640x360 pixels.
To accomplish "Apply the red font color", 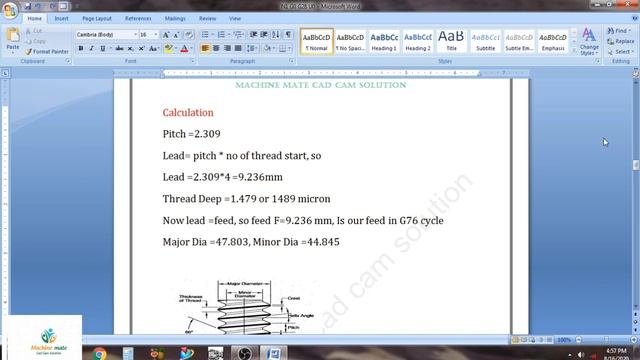I will 184,49.
